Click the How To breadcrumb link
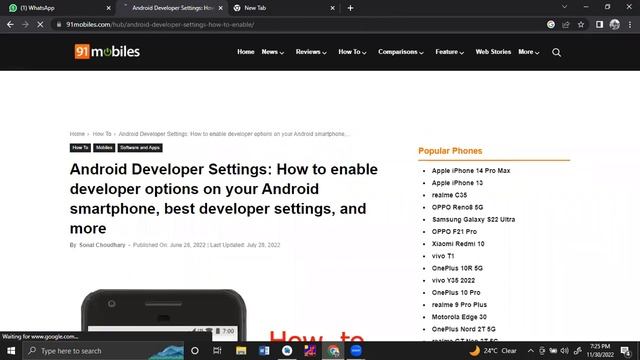 click(x=102, y=134)
